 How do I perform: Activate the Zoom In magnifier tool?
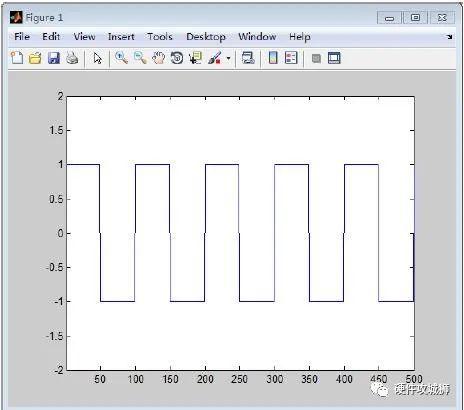click(121, 58)
